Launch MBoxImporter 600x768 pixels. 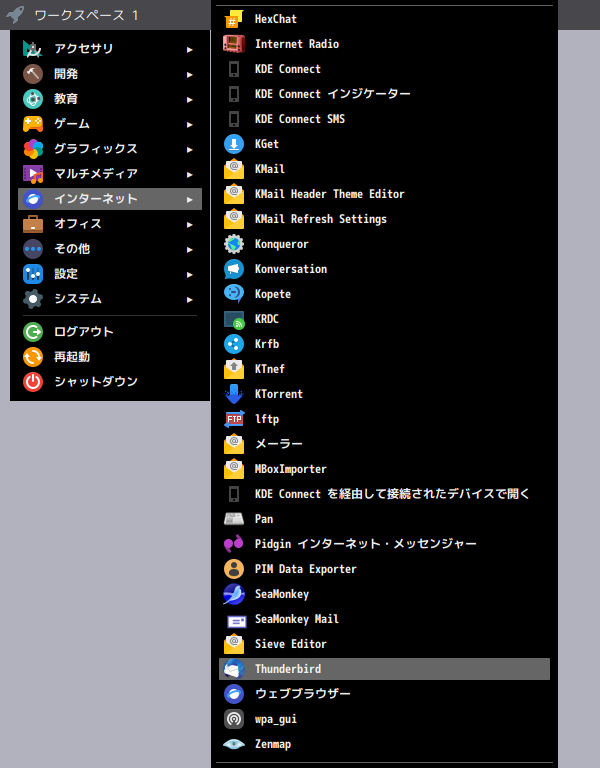coord(384,469)
